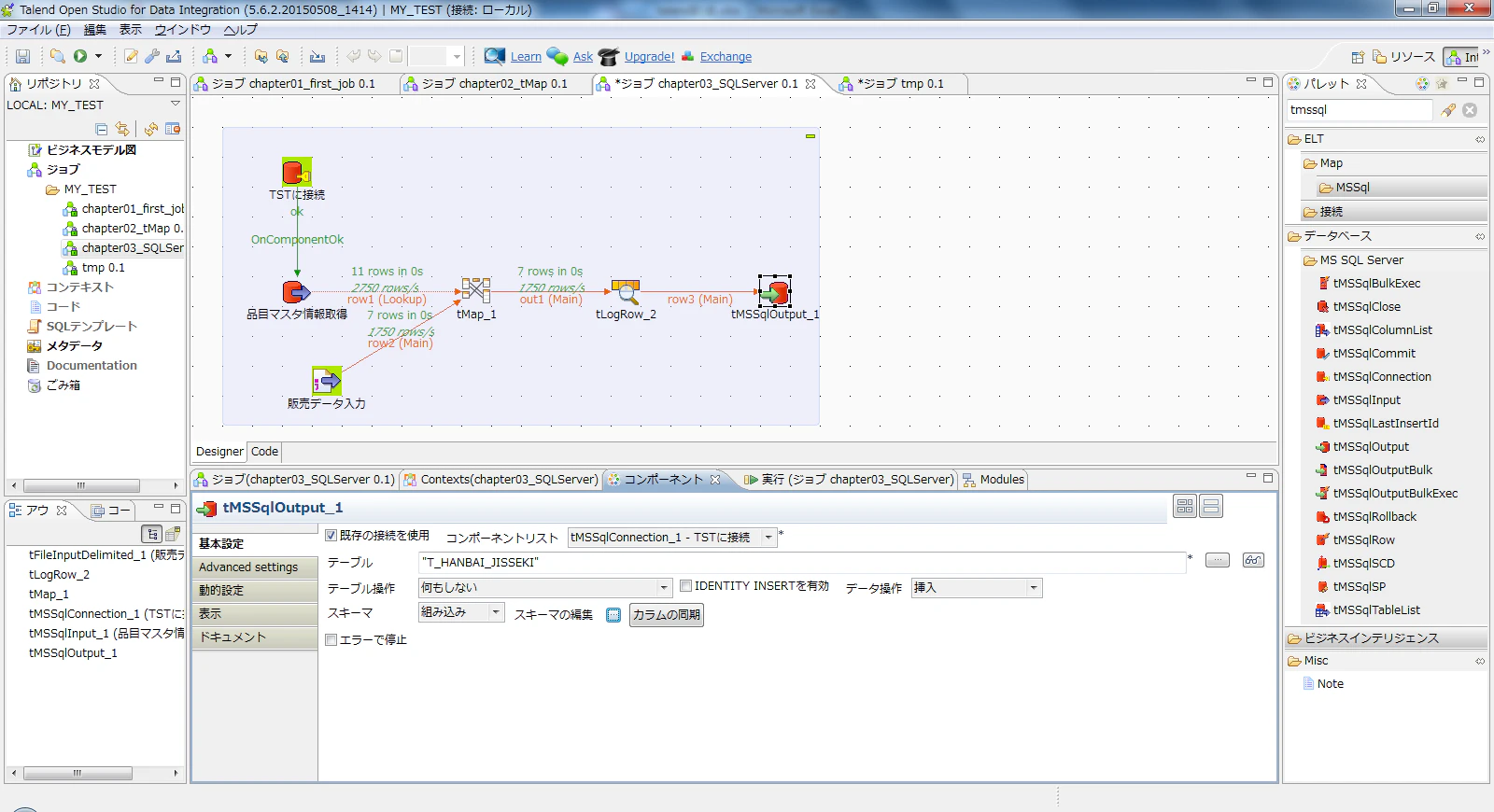
Task: Select the tMSSqlOutput_1 component on canvas
Action: (x=775, y=291)
